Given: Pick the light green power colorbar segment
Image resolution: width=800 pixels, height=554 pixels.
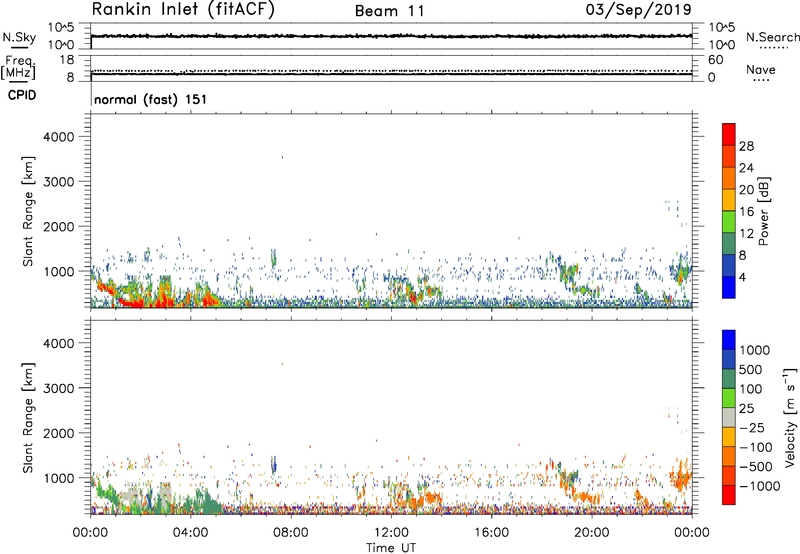Looking at the screenshot, I should tap(729, 222).
